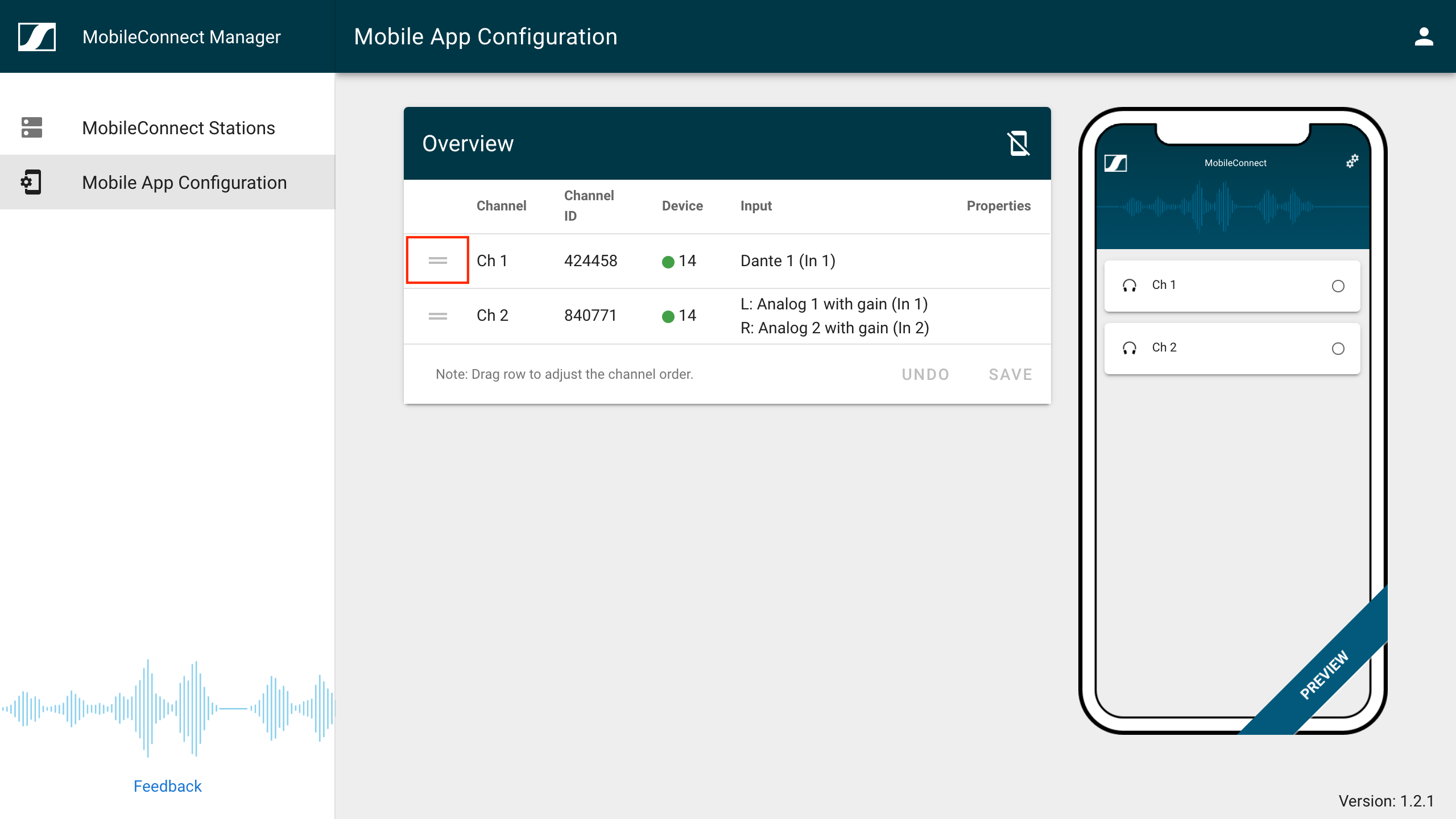The width and height of the screenshot is (1456, 819).
Task: Select the Ch 1 radio button in preview
Action: point(1338,286)
